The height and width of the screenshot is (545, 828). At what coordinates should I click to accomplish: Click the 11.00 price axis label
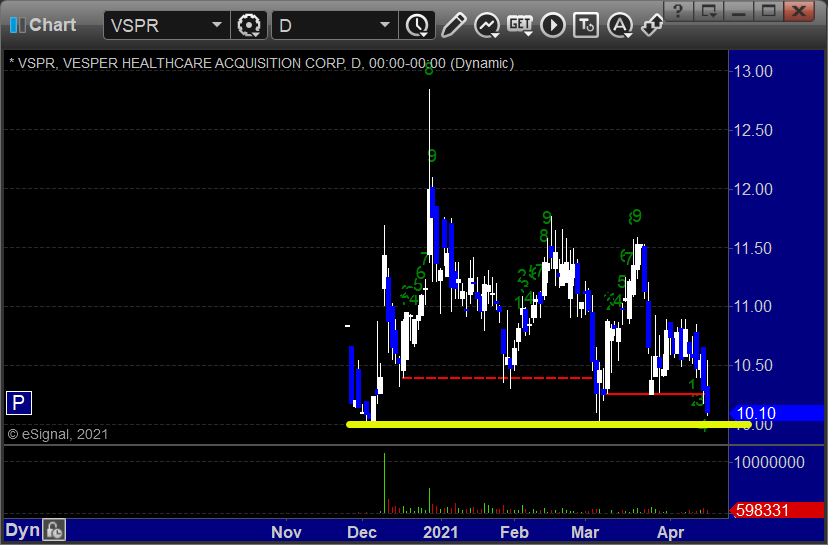[754, 306]
